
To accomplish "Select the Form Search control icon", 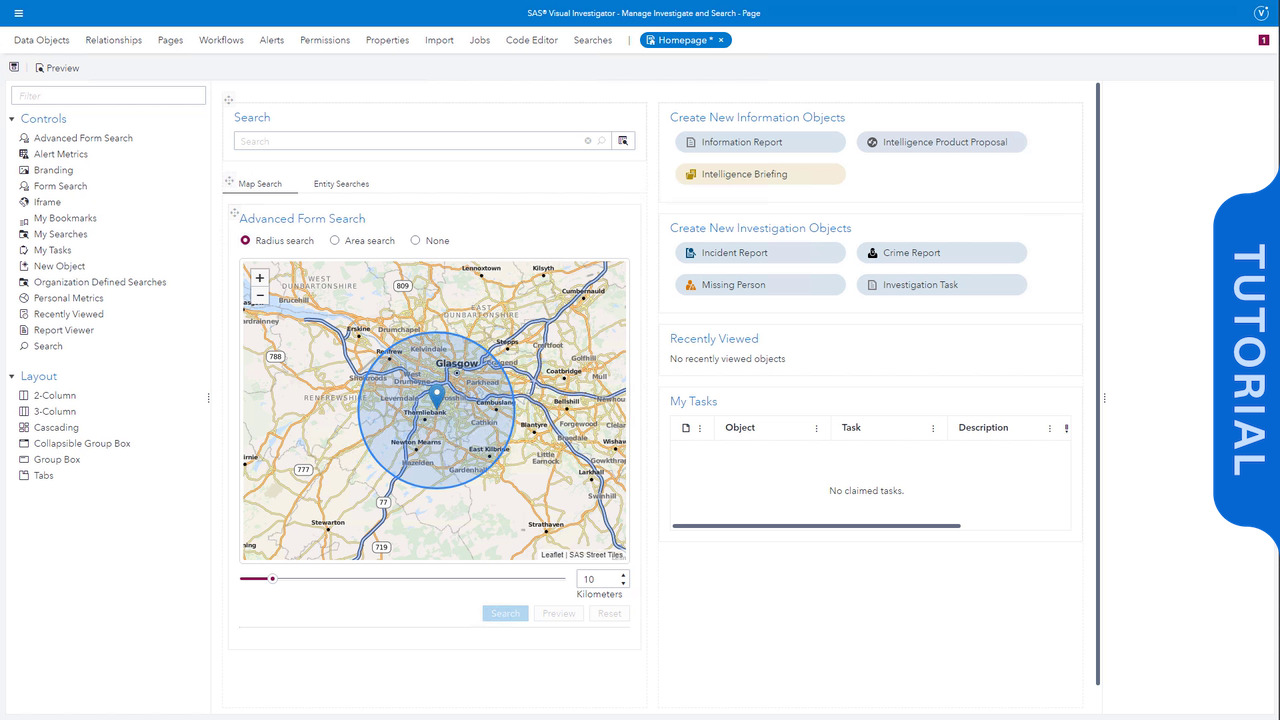I will pyautogui.click(x=25, y=186).
